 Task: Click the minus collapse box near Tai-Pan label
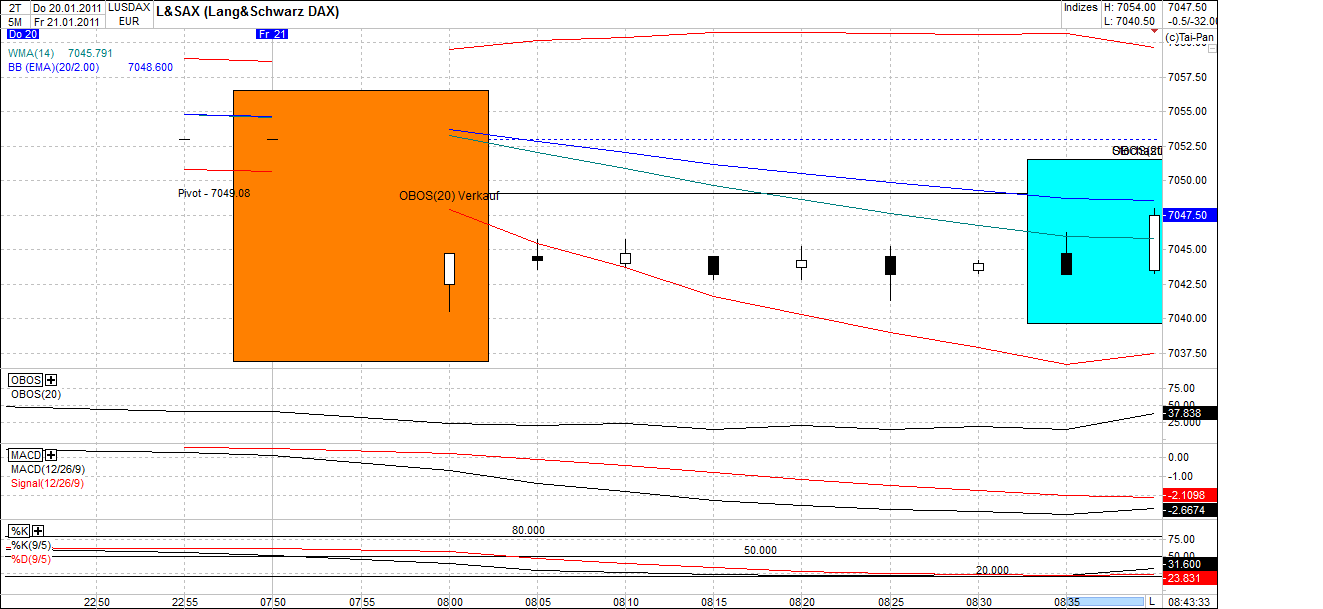pos(1211,48)
